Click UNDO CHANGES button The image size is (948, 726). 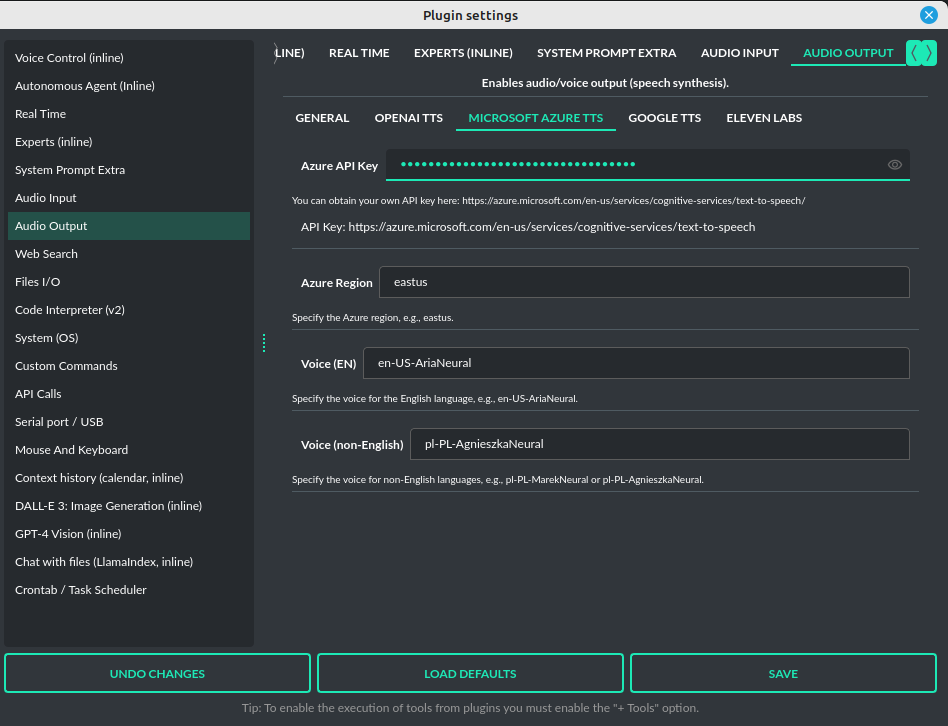coord(157,673)
